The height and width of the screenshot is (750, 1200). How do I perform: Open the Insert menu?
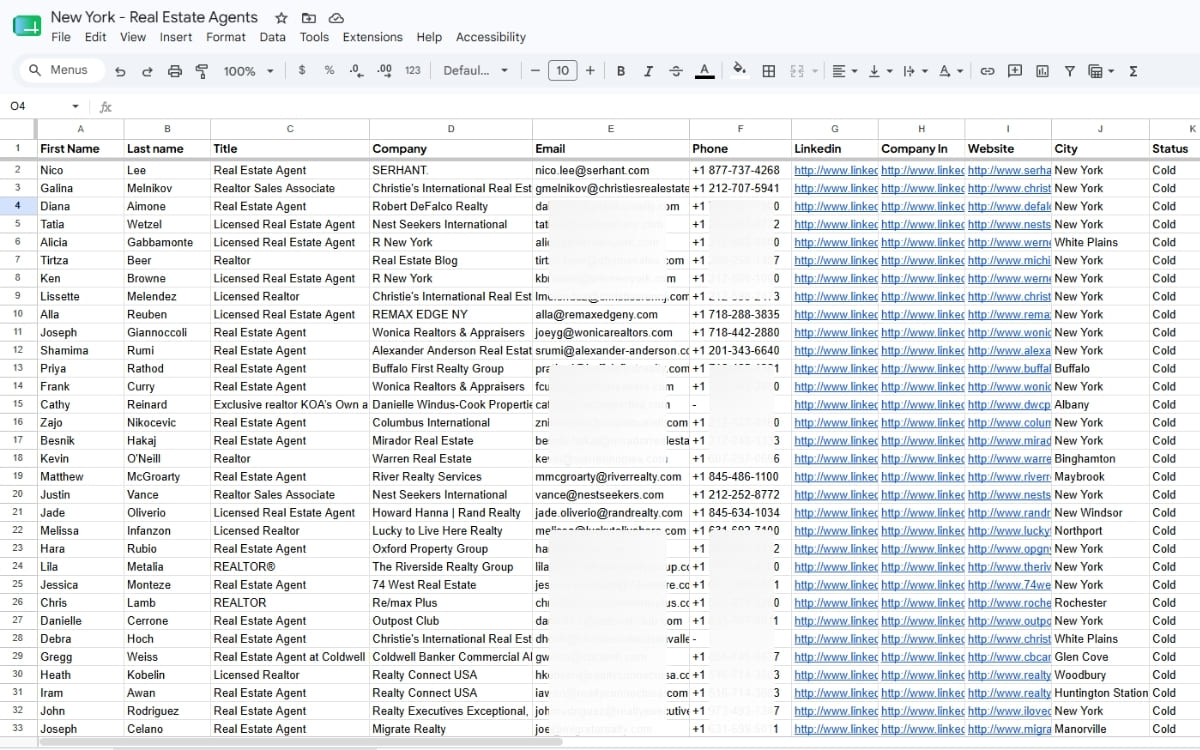(x=176, y=37)
